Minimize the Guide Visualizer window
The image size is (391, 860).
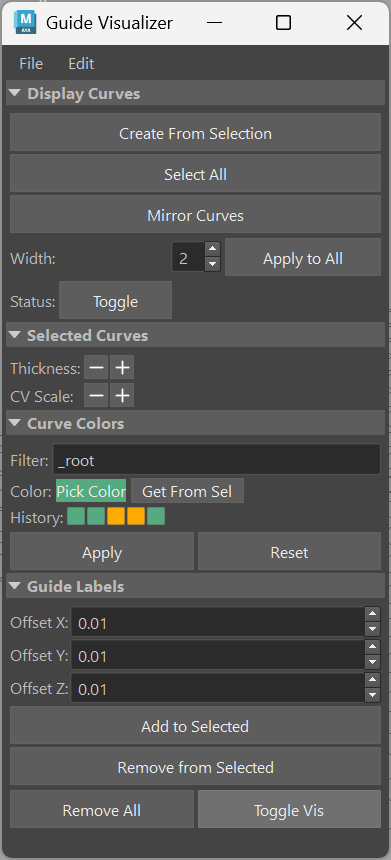(x=215, y=22)
